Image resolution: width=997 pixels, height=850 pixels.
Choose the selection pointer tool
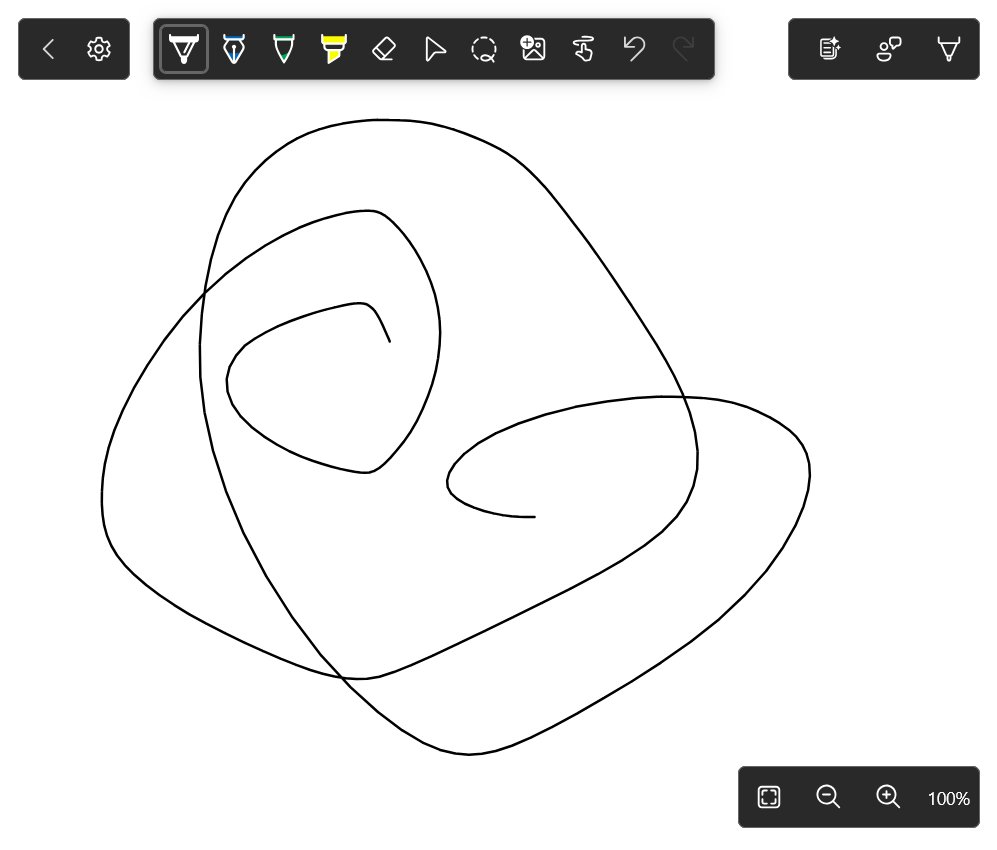(433, 48)
